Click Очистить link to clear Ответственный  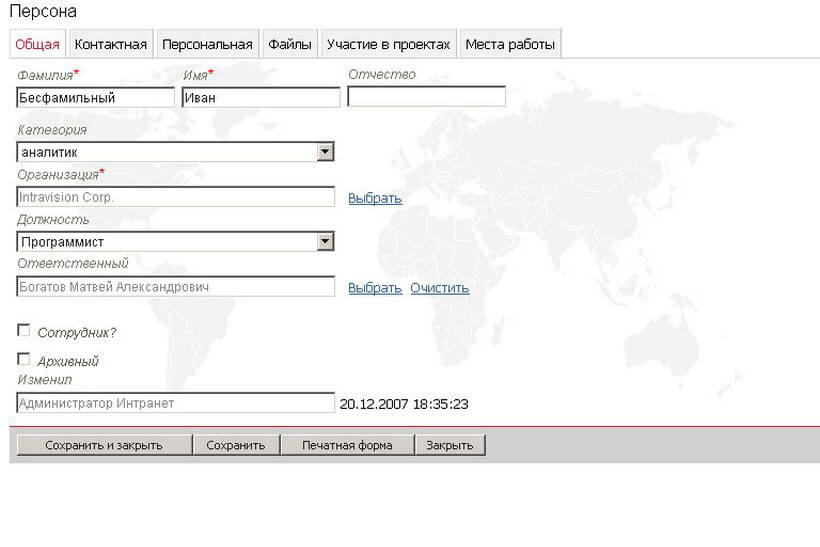[x=439, y=288]
